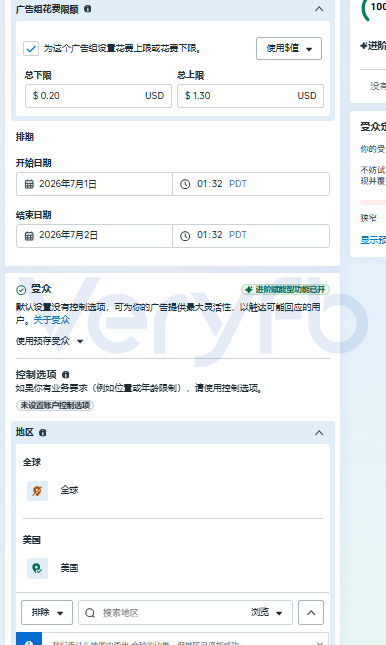Viewport: 386px width, 645px height.
Task: Click the 狭窄 label under the meter
Action: click(368, 218)
